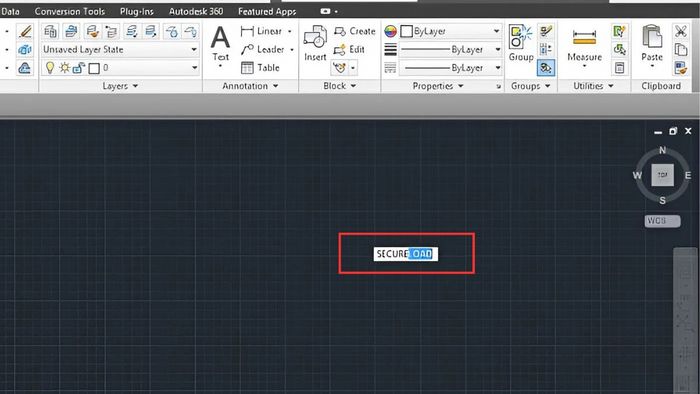Click the Linetype icon in Properties panel
The width and height of the screenshot is (700, 394).
pyautogui.click(x=390, y=68)
